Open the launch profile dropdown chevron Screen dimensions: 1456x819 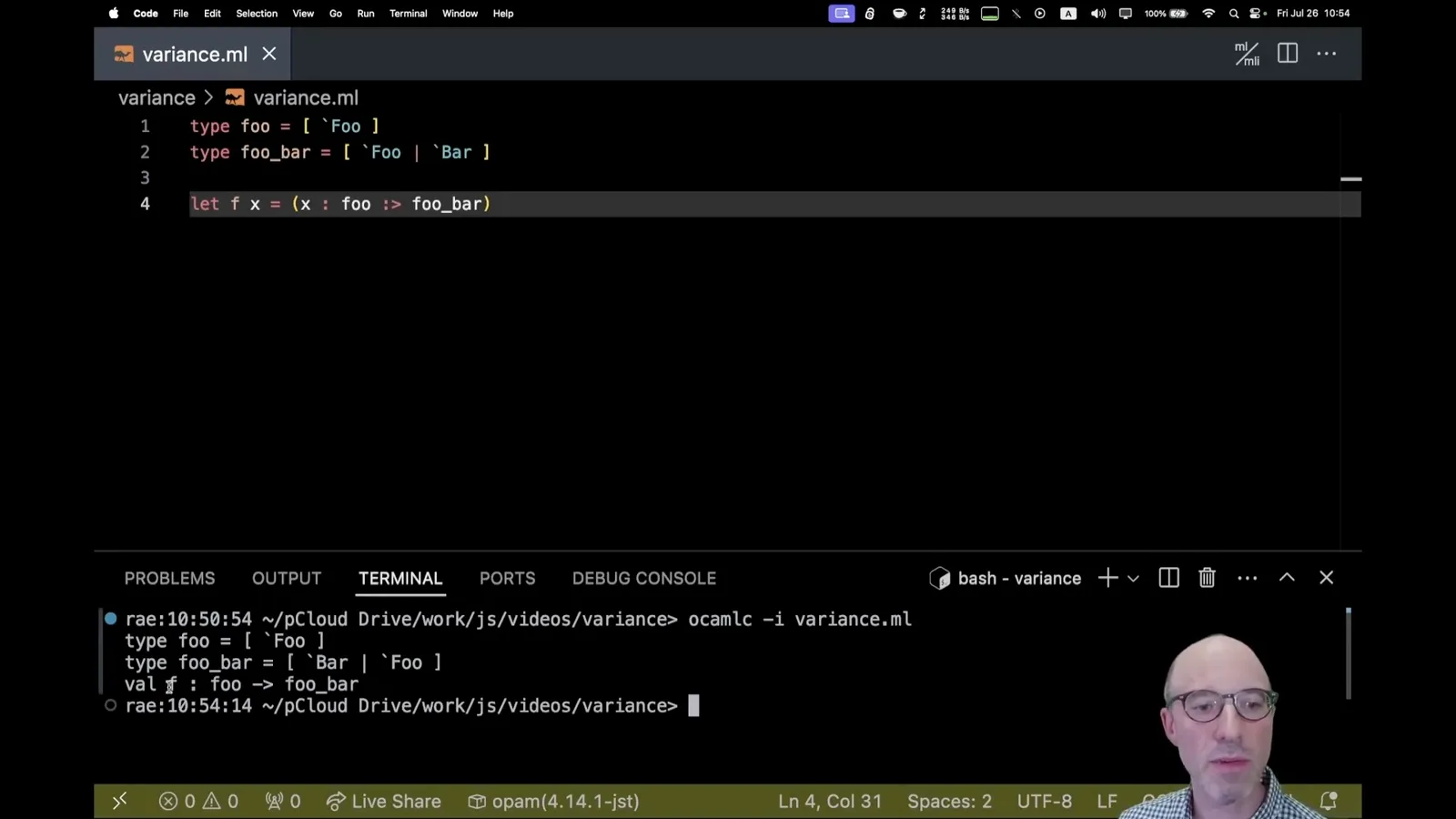click(x=1133, y=578)
